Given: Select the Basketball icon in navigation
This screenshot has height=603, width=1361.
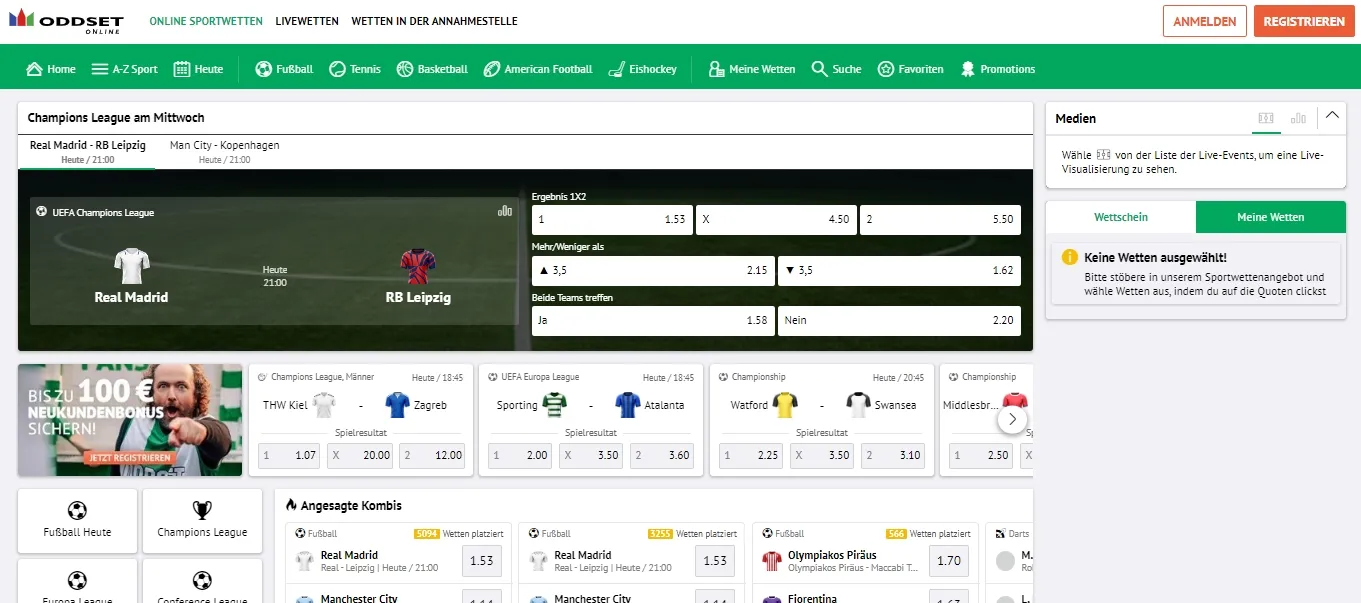Looking at the screenshot, I should (x=405, y=69).
